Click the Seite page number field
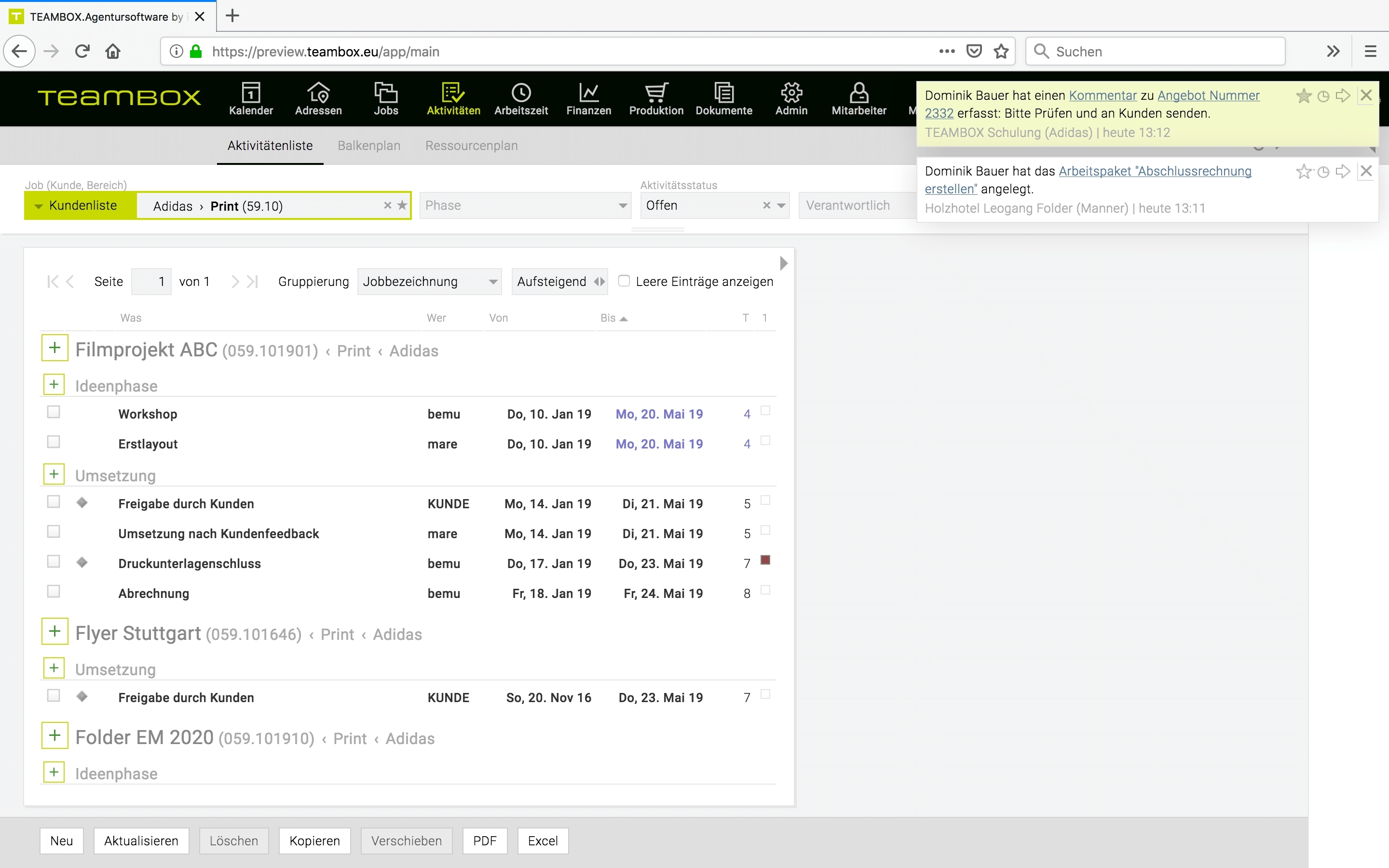This screenshot has height=868, width=1389. point(151,281)
